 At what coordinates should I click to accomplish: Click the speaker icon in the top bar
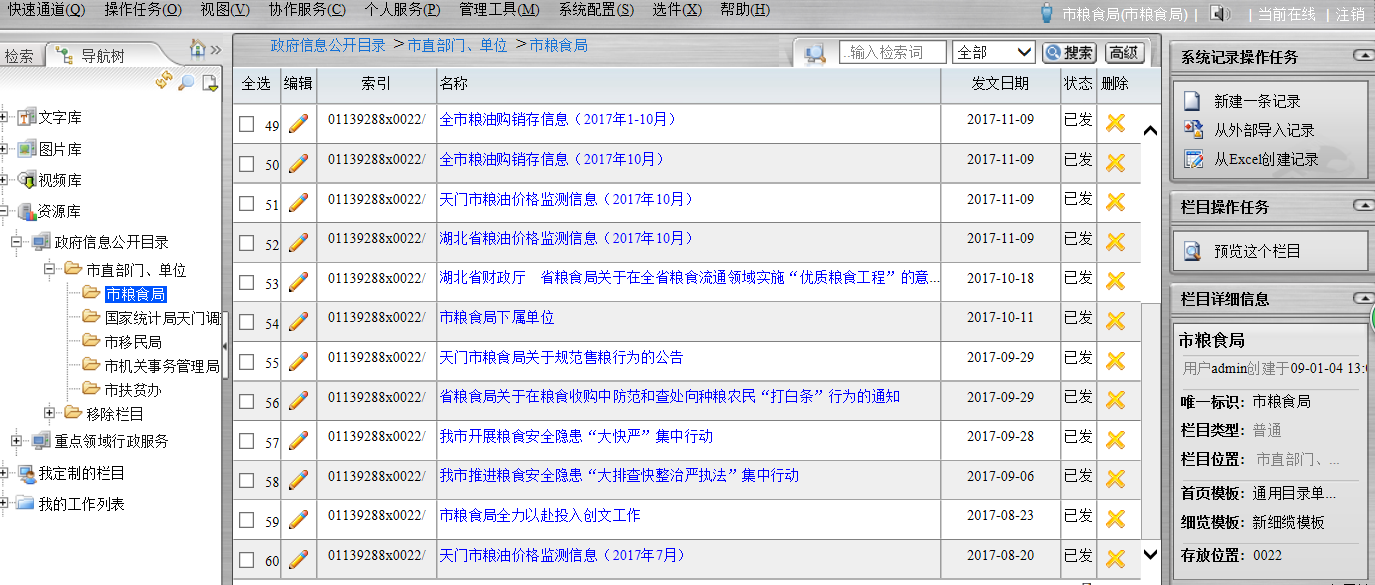(1219, 14)
